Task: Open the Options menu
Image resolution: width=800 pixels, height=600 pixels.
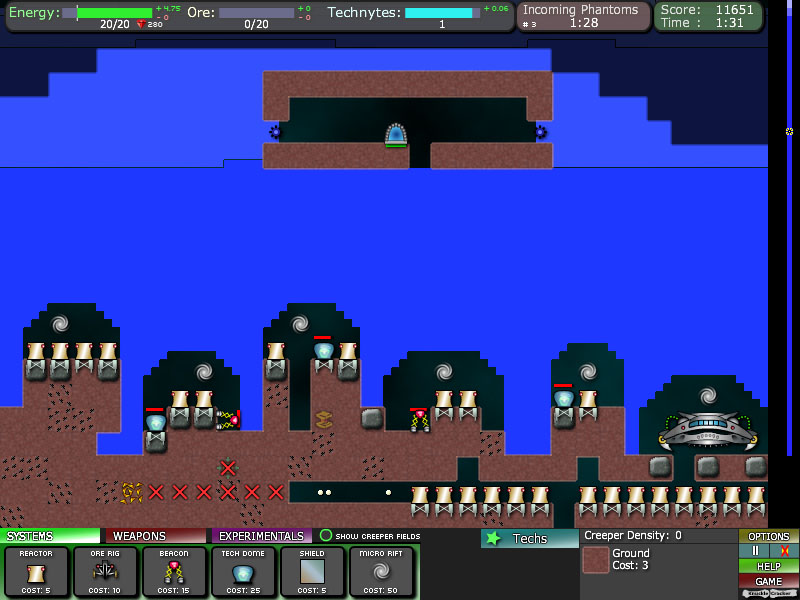Action: point(768,536)
